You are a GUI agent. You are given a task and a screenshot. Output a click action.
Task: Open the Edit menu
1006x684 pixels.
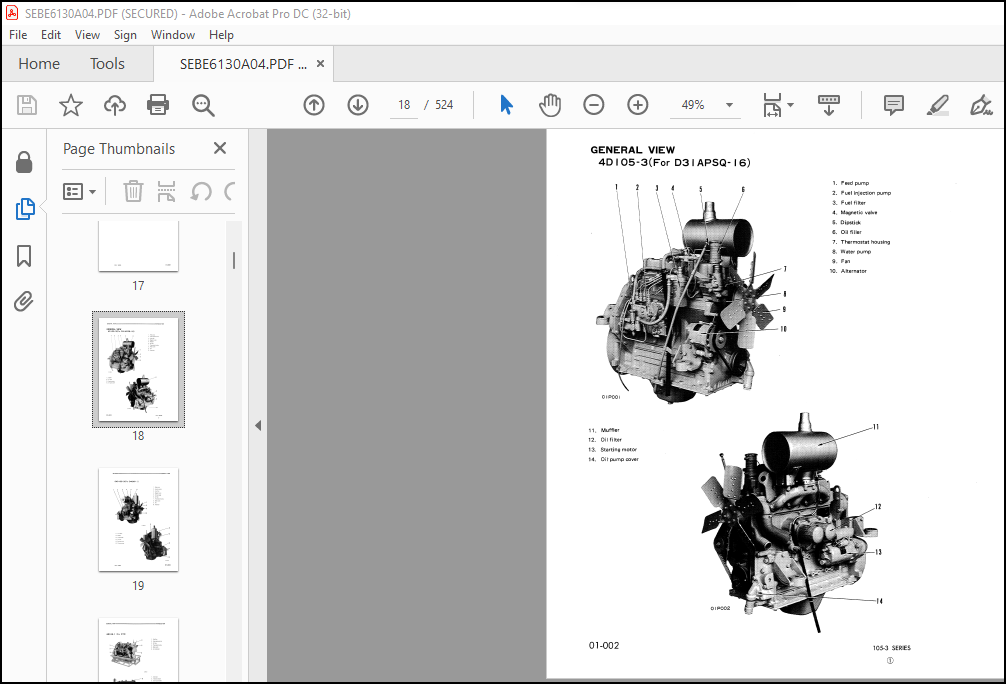pos(51,35)
